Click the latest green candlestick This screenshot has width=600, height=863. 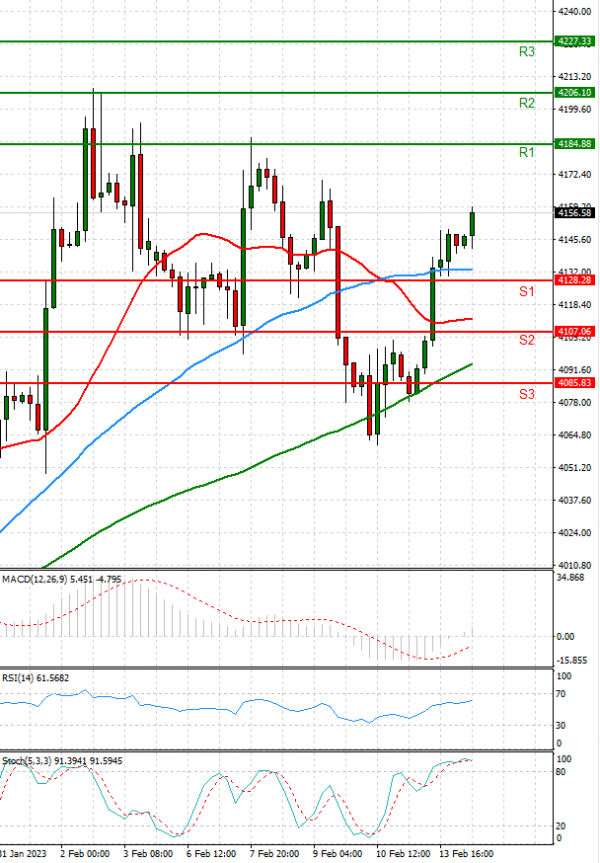click(x=472, y=225)
